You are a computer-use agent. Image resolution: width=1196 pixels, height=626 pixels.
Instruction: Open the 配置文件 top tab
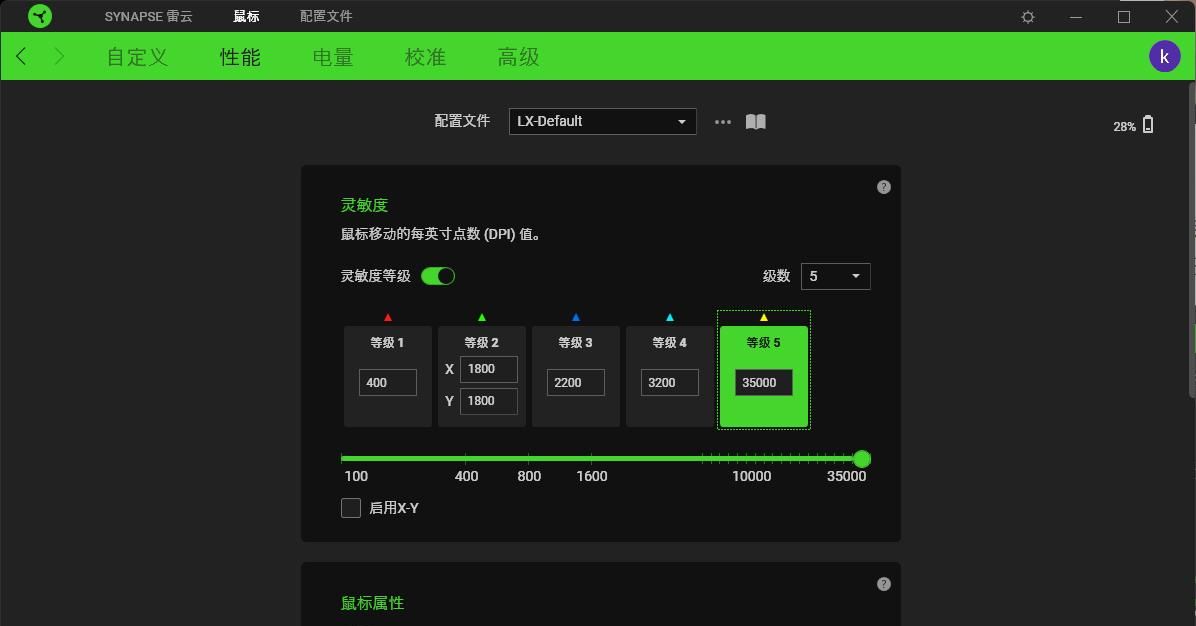(x=326, y=16)
